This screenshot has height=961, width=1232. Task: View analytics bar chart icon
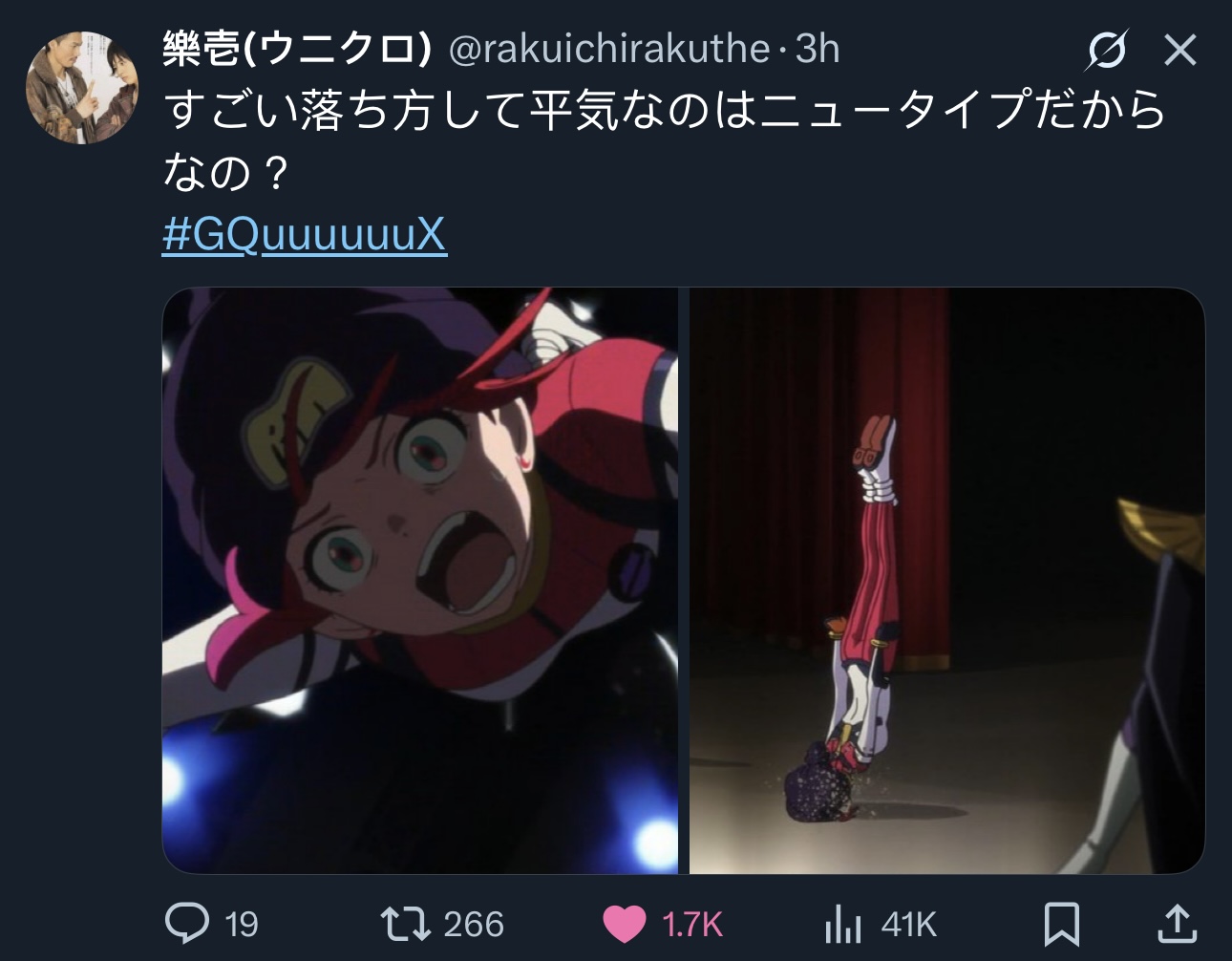(x=842, y=924)
